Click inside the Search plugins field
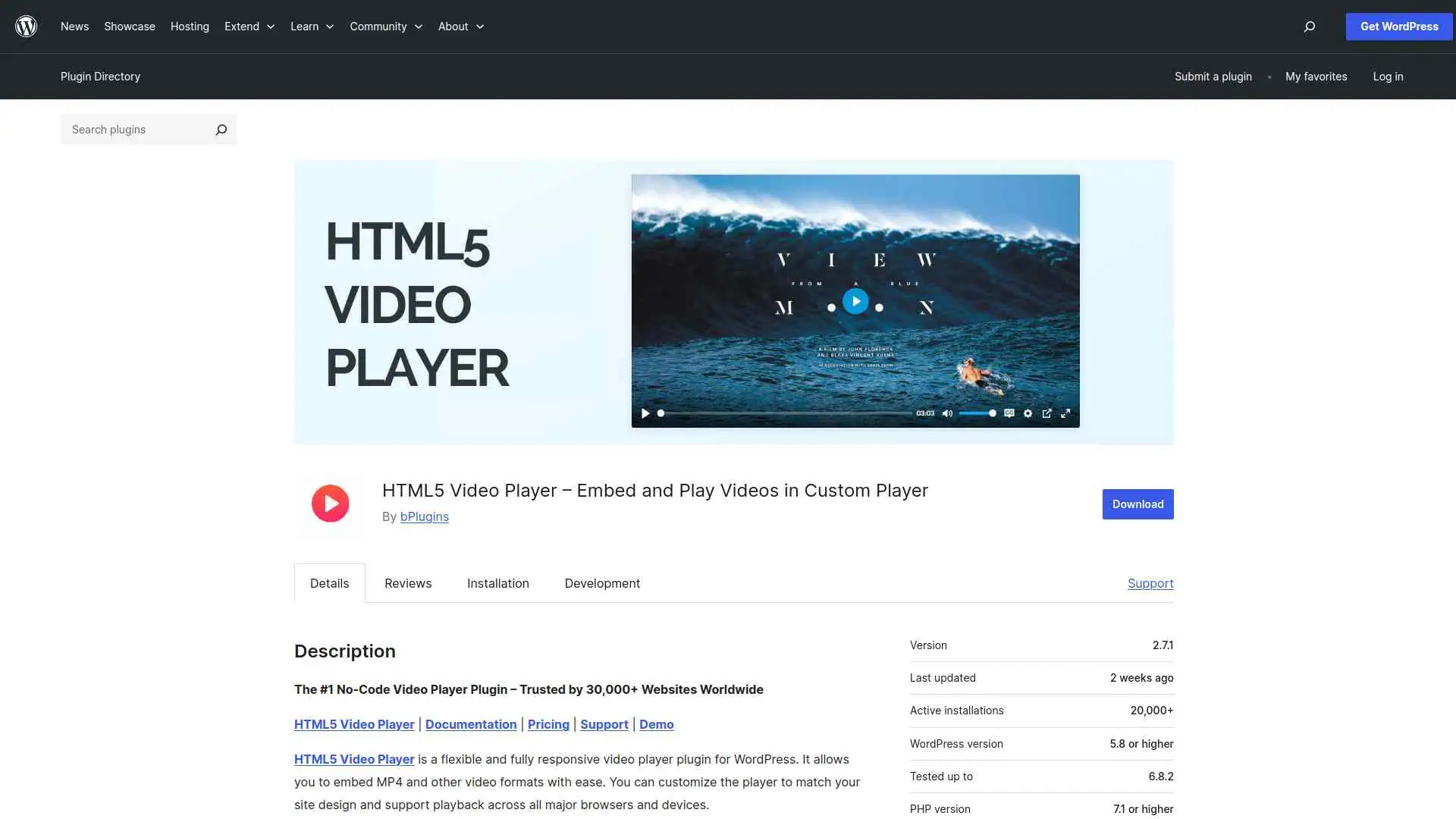The width and height of the screenshot is (1456, 819). tap(136, 129)
